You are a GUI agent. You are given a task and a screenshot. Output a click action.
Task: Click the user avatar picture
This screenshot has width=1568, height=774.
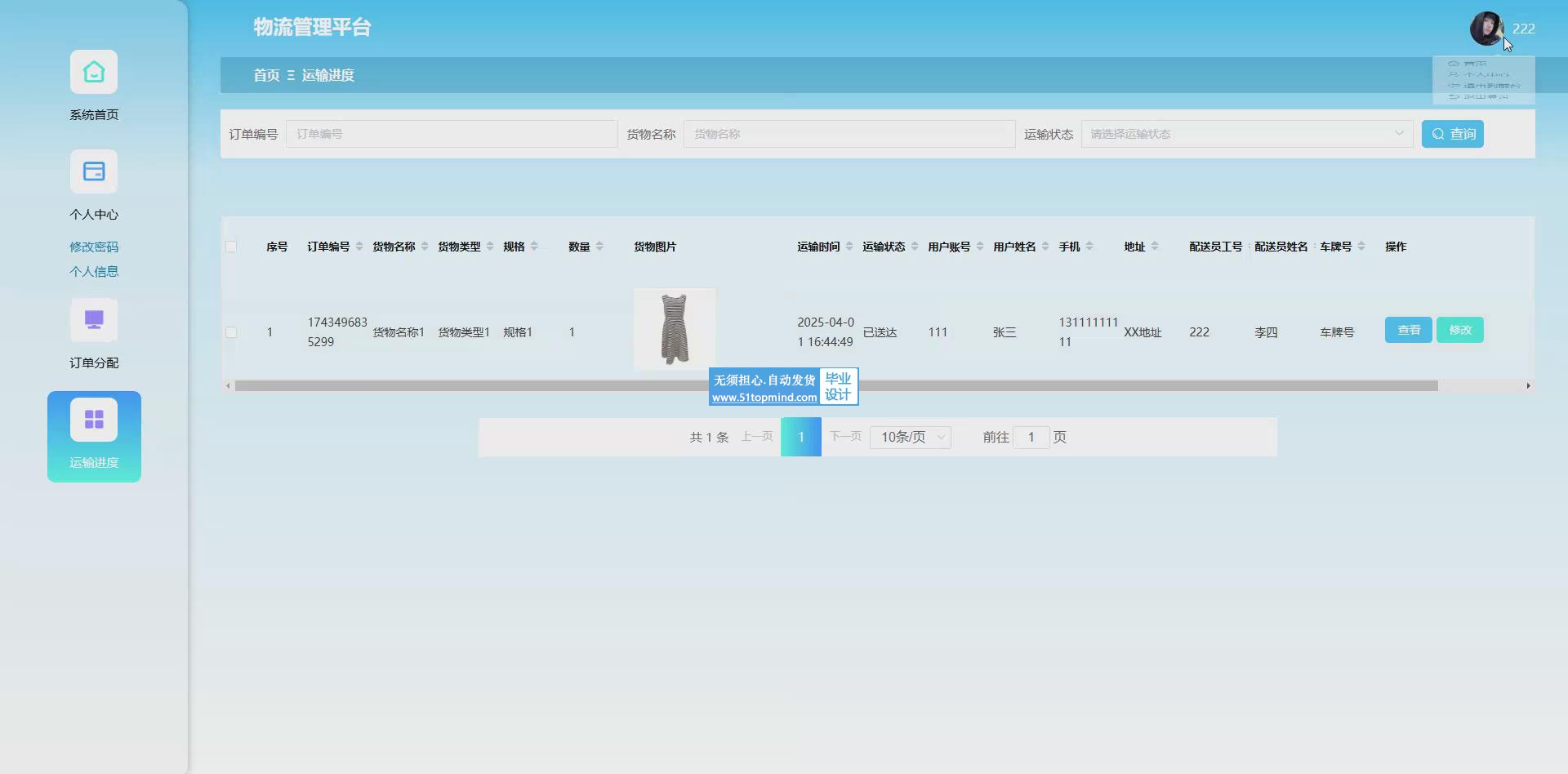pyautogui.click(x=1486, y=29)
